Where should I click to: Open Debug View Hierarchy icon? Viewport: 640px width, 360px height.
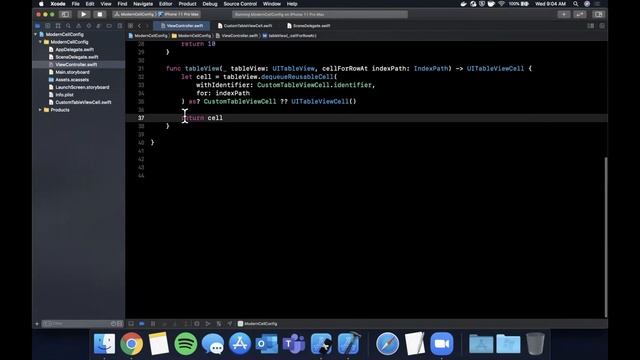[197, 324]
